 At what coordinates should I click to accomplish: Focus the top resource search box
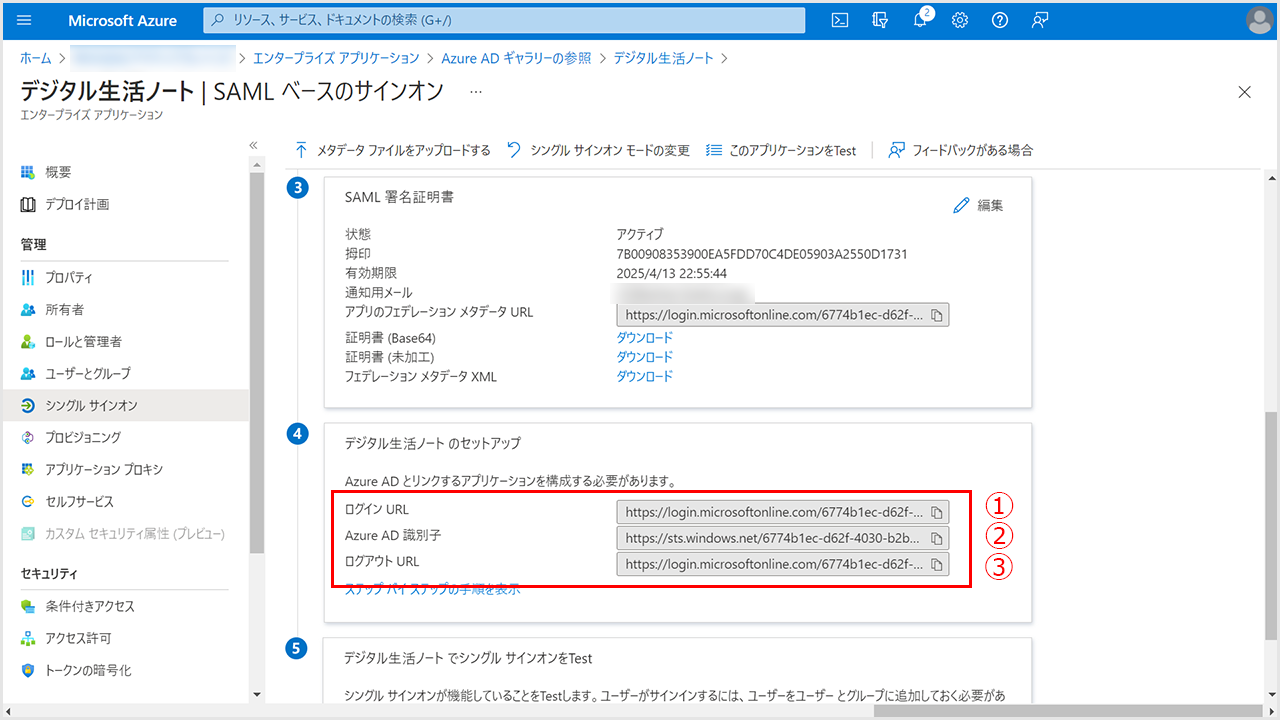(504, 20)
